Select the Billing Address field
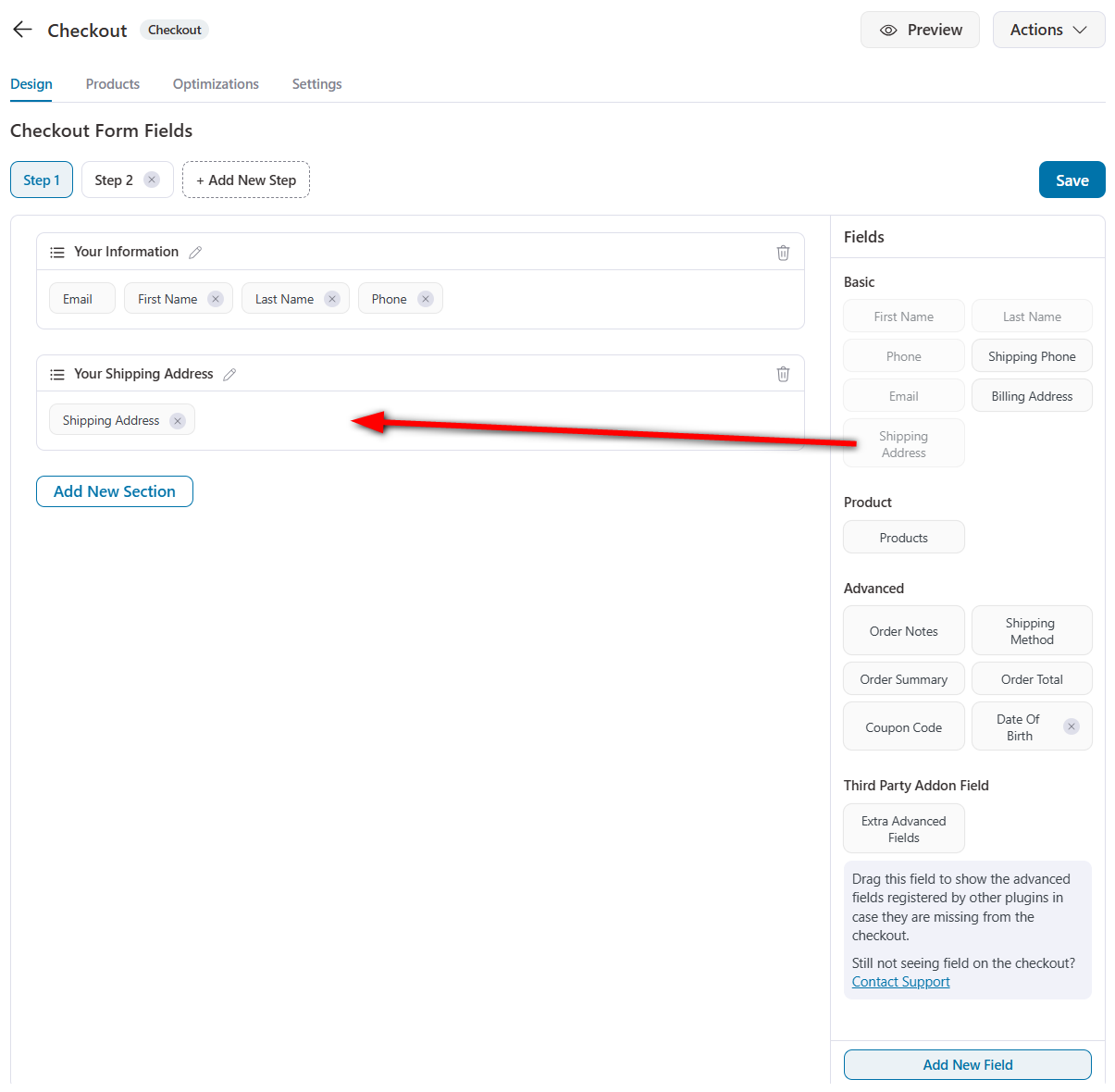This screenshot has width=1115, height=1092. click(1032, 395)
